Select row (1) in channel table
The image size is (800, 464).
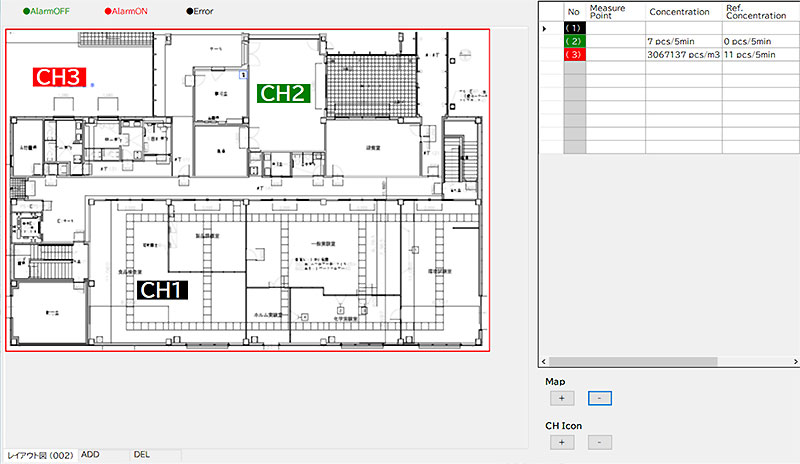tap(574, 28)
